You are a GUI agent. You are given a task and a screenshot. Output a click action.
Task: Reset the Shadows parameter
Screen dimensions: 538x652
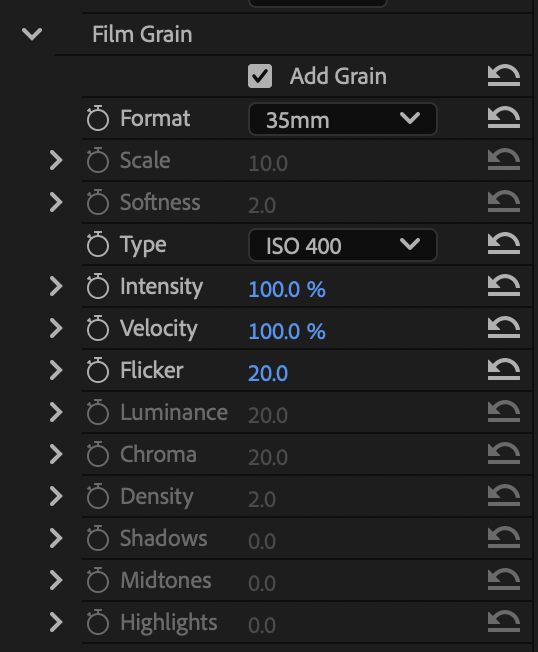tap(503, 538)
